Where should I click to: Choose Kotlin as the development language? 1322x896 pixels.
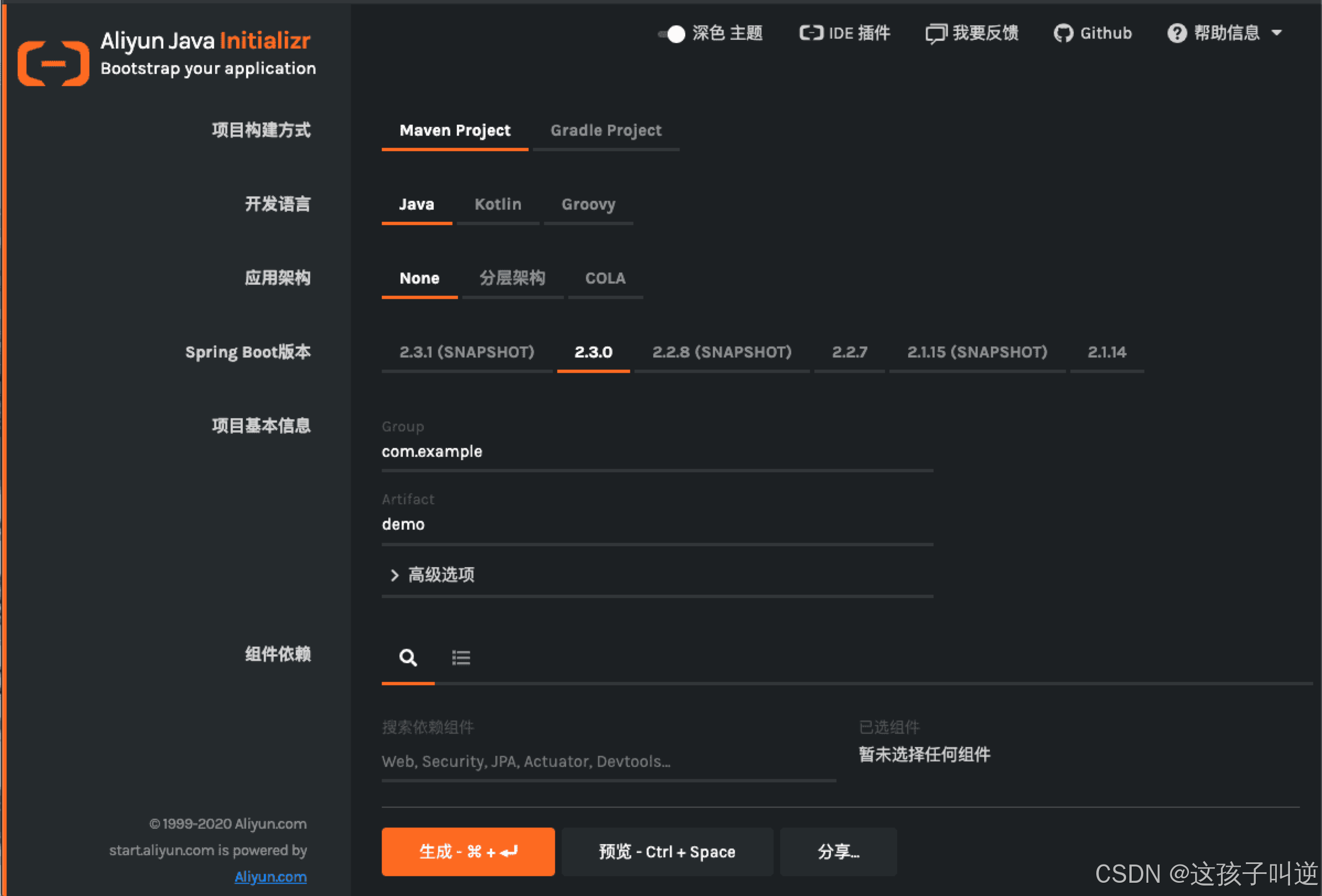point(498,204)
